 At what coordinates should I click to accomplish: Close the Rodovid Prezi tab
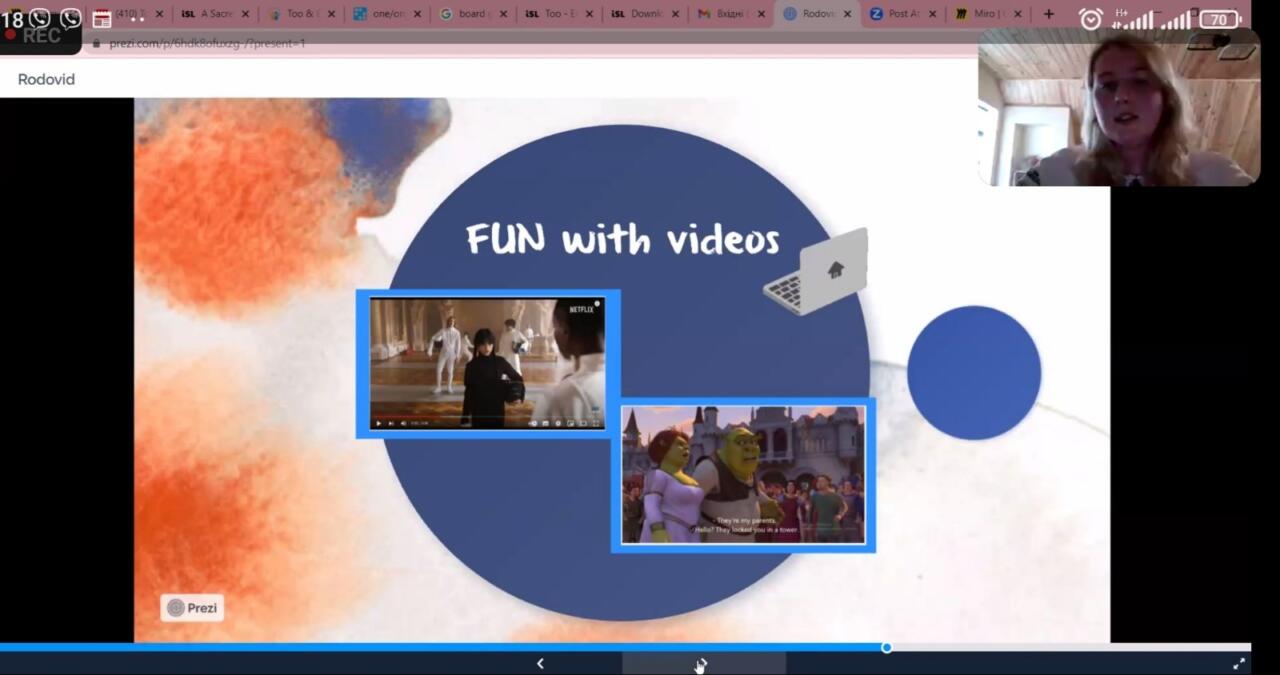point(847,14)
